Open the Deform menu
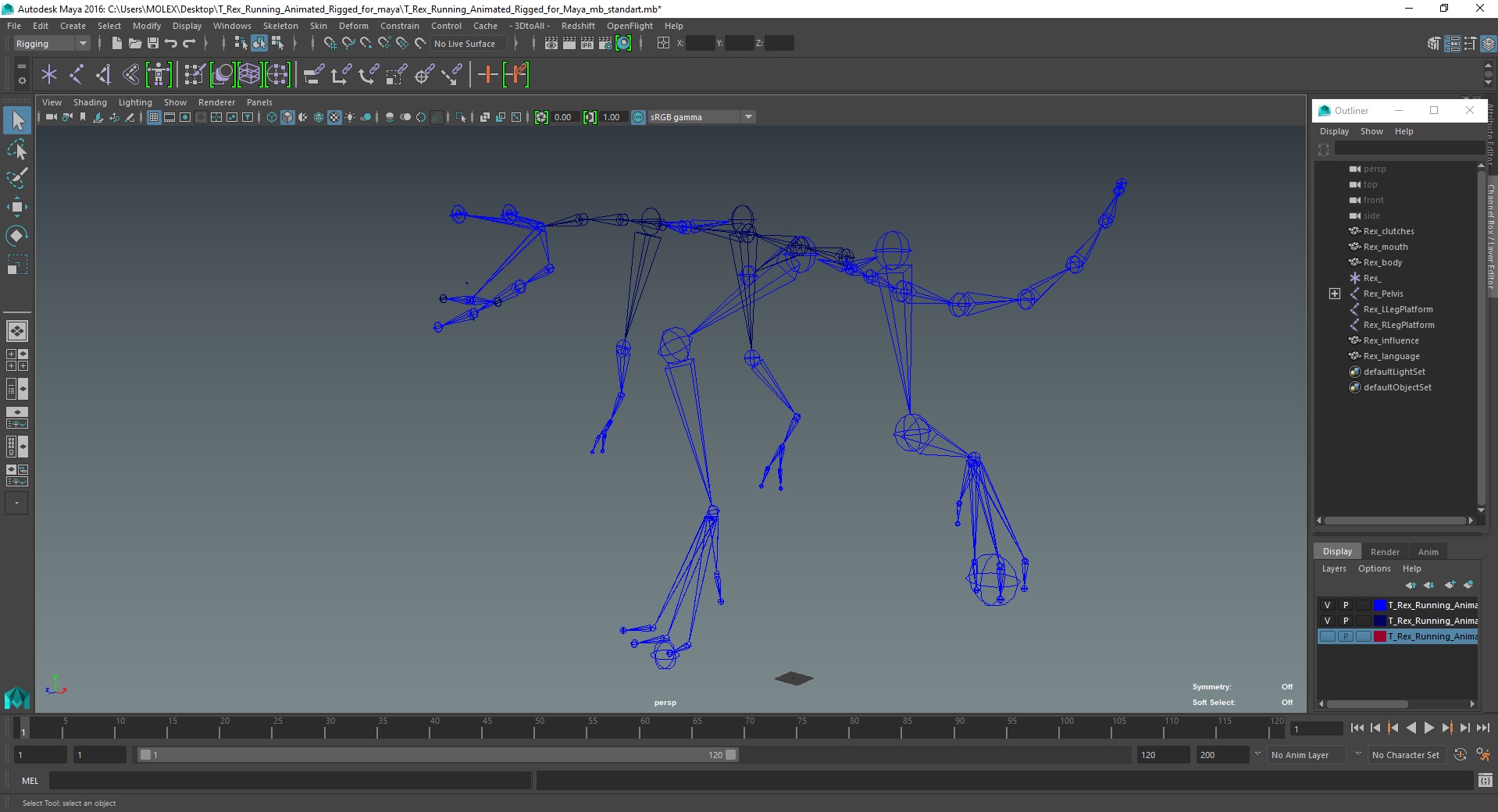The height and width of the screenshot is (812, 1498). click(x=353, y=26)
